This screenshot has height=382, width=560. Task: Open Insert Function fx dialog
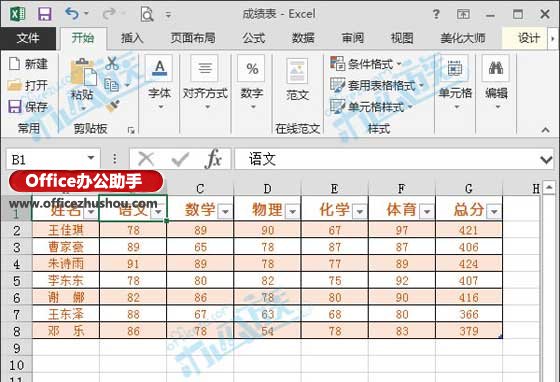click(214, 159)
